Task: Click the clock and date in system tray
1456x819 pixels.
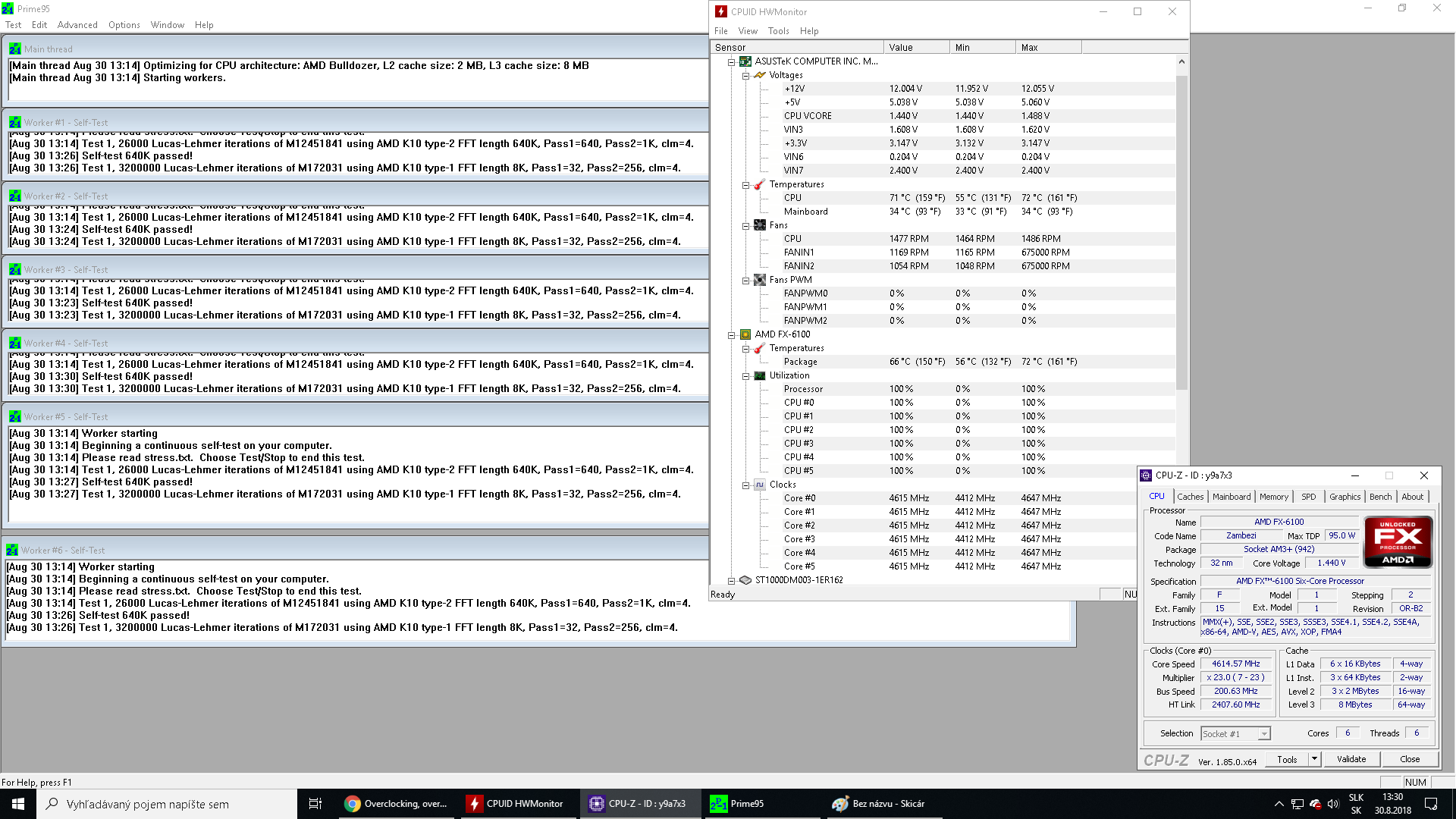Action: (x=1392, y=804)
